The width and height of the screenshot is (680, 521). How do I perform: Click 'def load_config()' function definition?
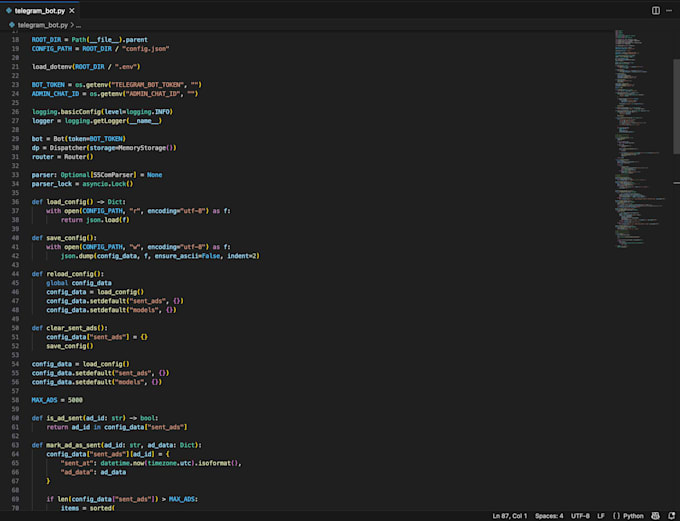(78, 202)
